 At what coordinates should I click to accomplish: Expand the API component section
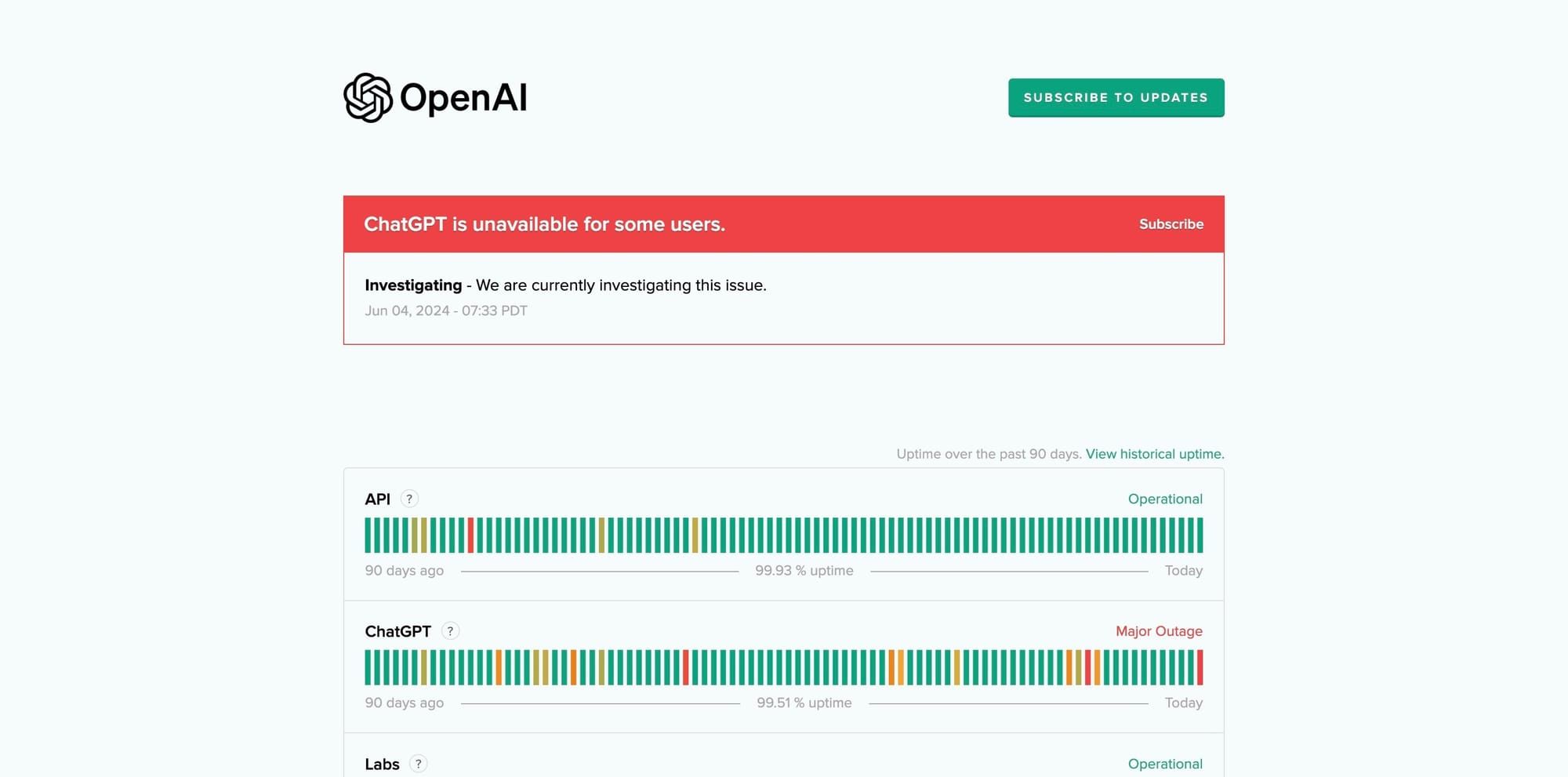tap(379, 499)
